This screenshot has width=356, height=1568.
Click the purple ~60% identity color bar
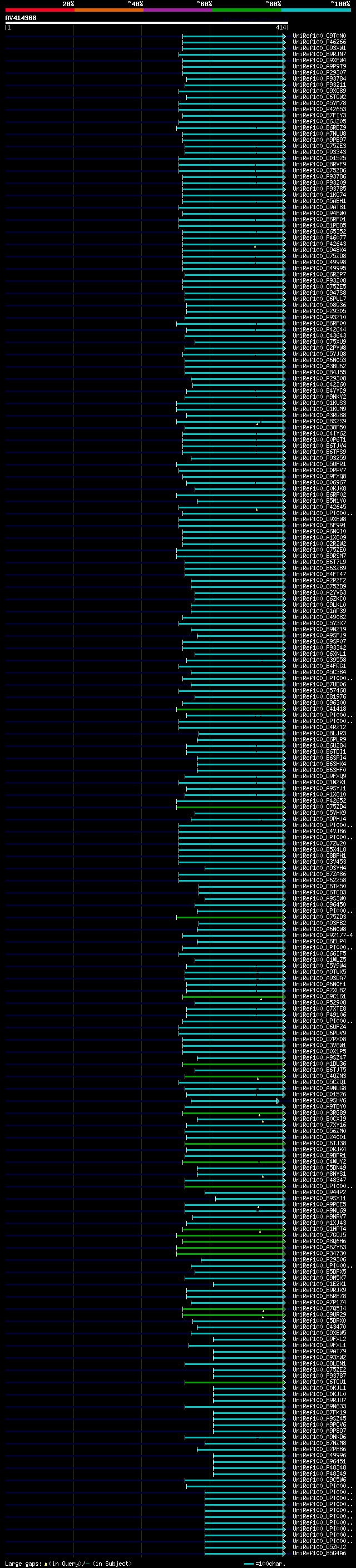pyautogui.click(x=179, y=10)
